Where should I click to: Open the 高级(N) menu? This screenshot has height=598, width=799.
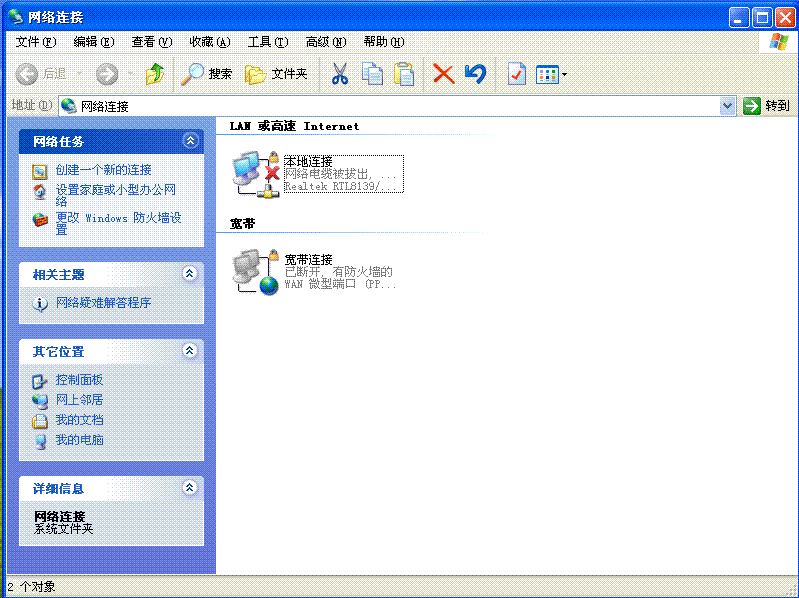click(326, 42)
